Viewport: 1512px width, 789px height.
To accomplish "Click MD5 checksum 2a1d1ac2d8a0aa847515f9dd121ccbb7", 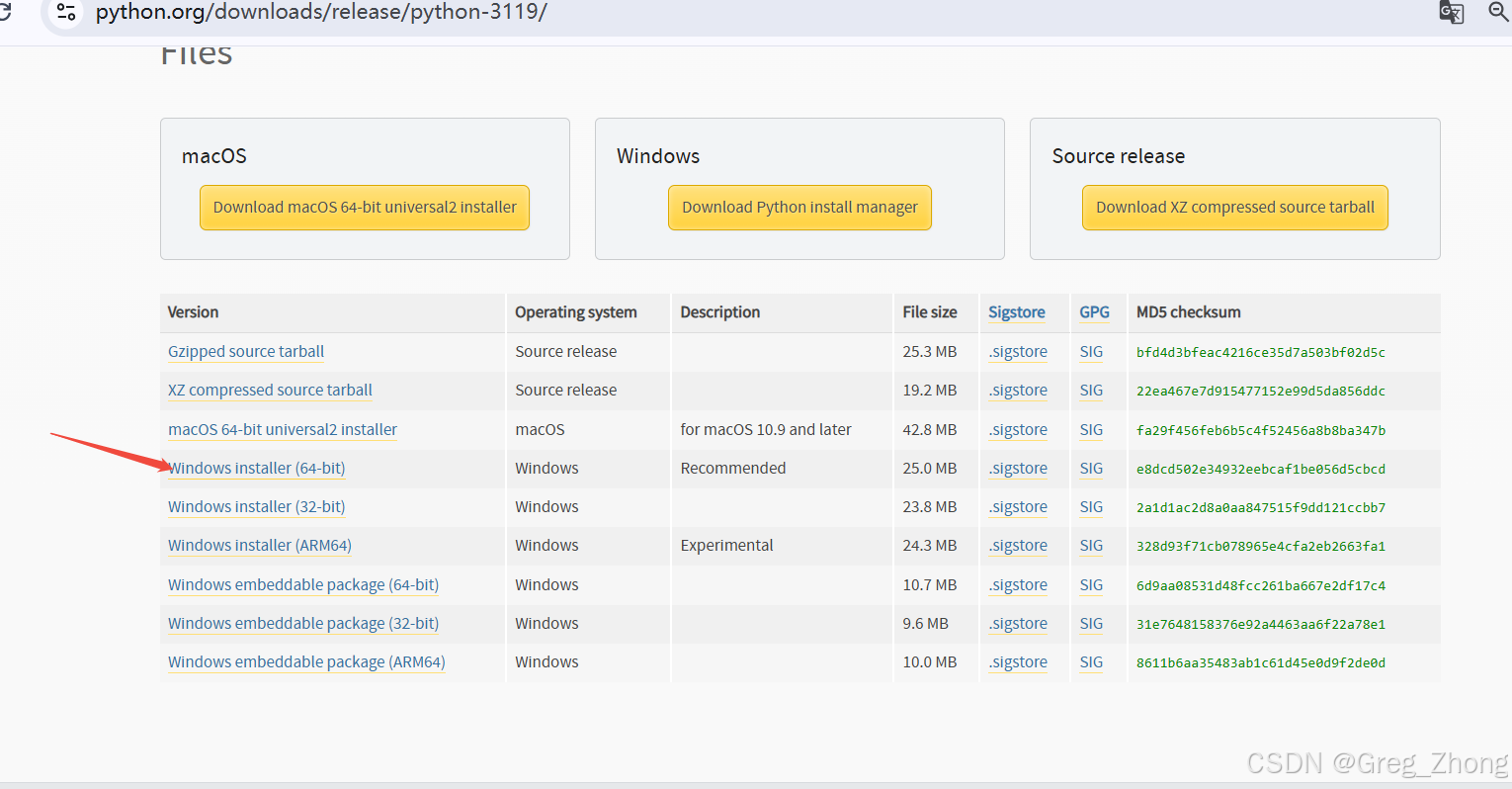I will [x=1261, y=508].
